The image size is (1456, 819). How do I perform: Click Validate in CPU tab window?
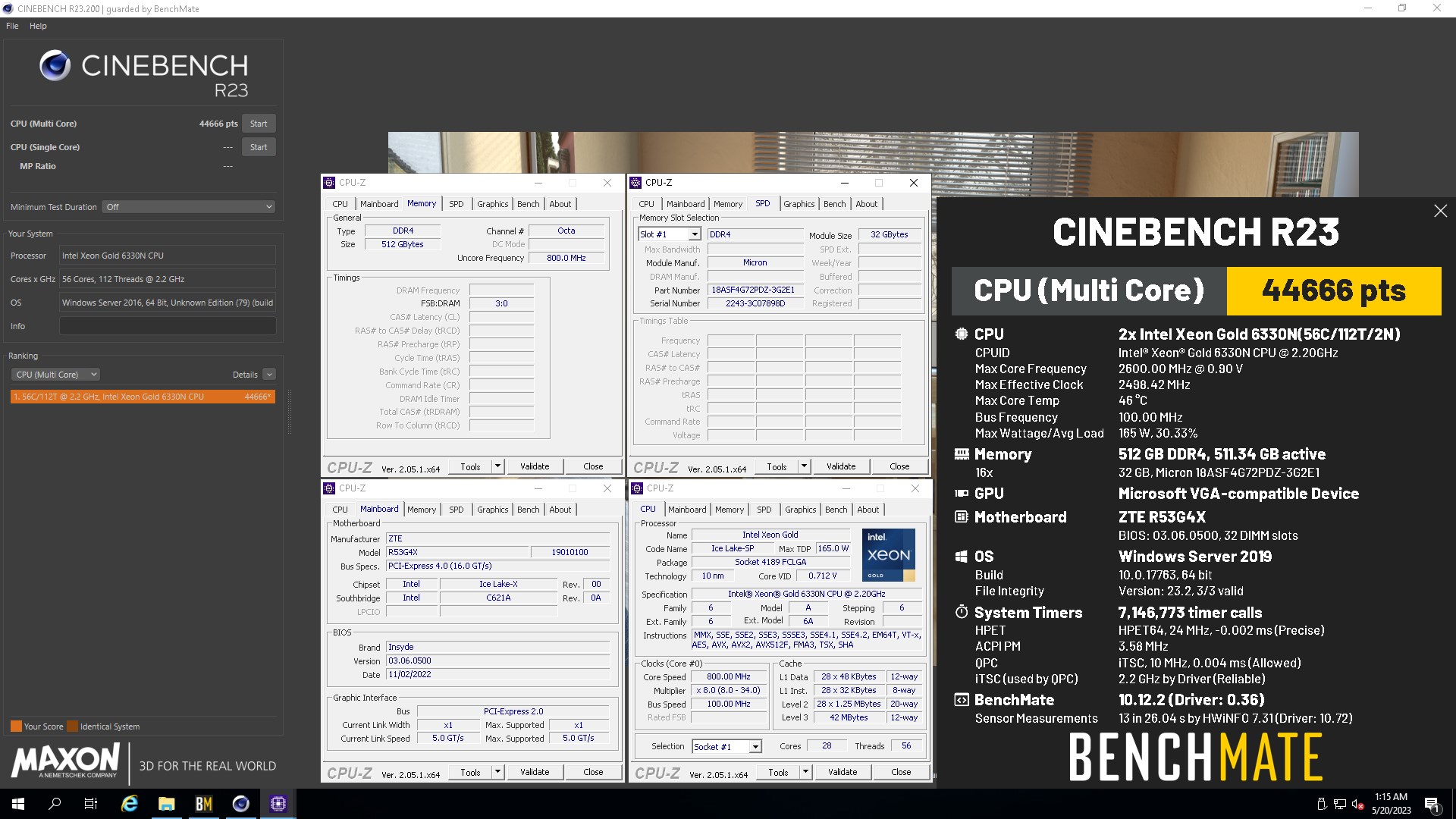click(843, 772)
